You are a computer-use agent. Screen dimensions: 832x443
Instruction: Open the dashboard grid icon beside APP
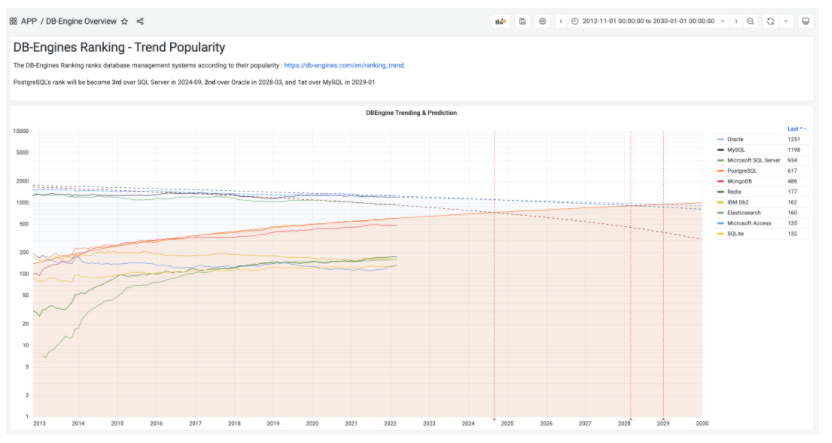tap(13, 20)
